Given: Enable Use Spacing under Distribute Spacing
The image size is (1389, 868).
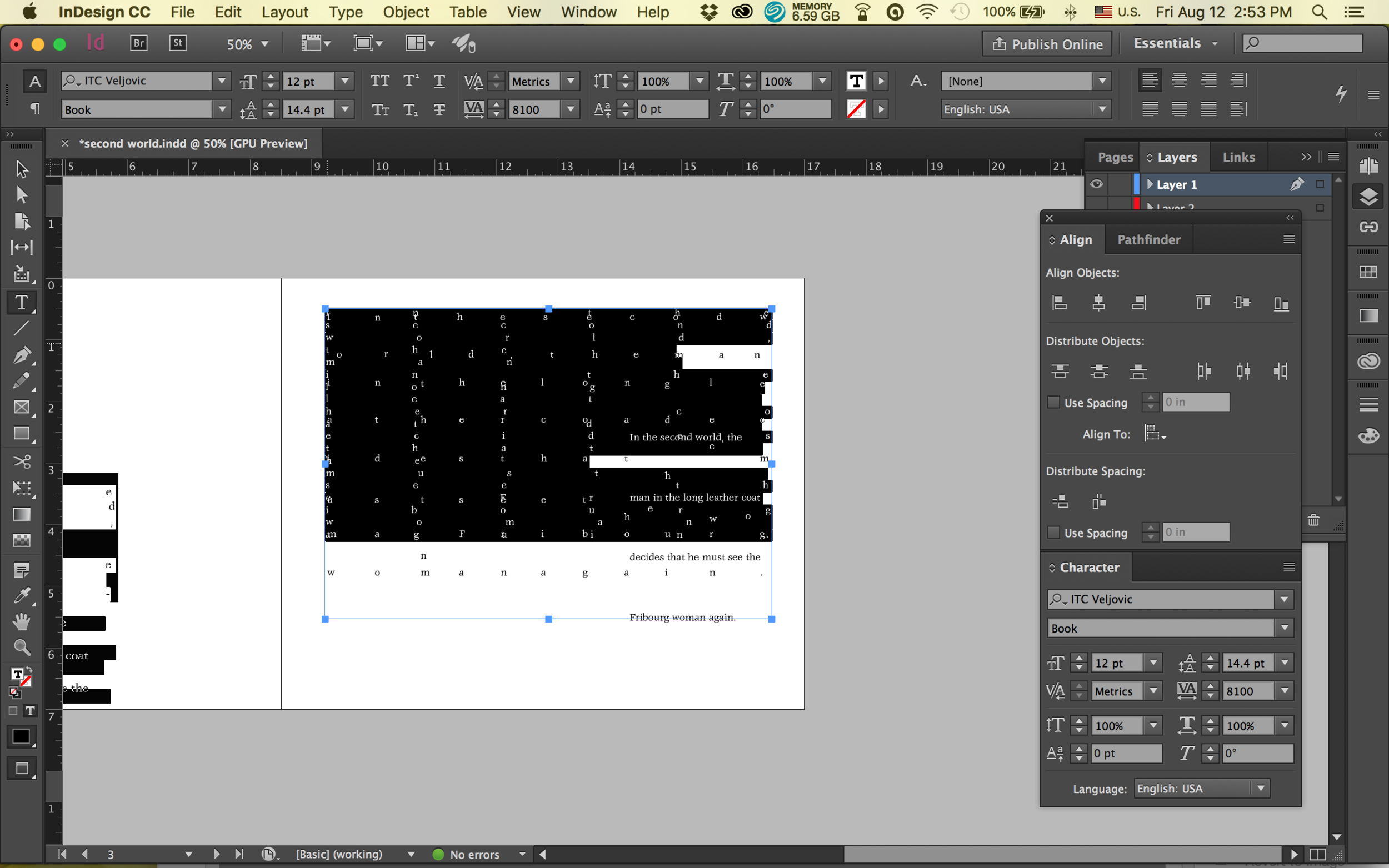Looking at the screenshot, I should click(1053, 532).
